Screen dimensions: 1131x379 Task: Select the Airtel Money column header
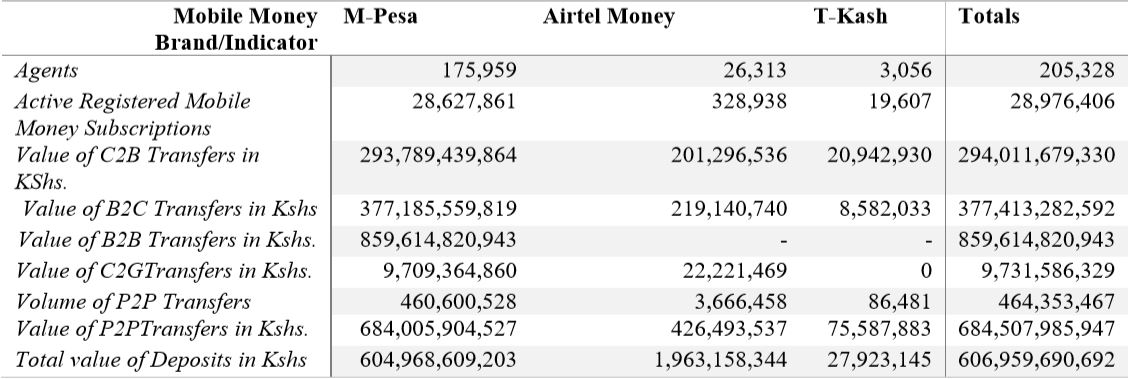click(609, 17)
